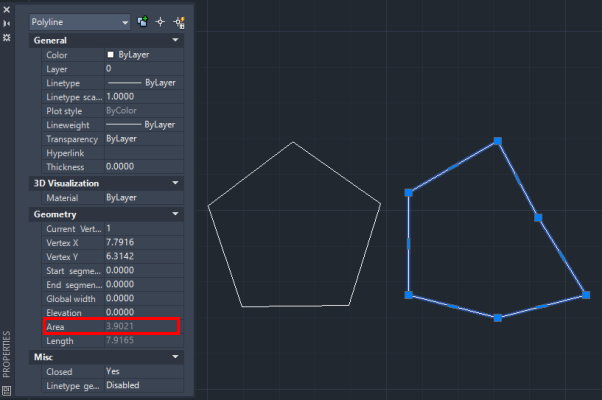Open Quick Select from the palette header
Screen dimensions: 602x400
point(178,20)
